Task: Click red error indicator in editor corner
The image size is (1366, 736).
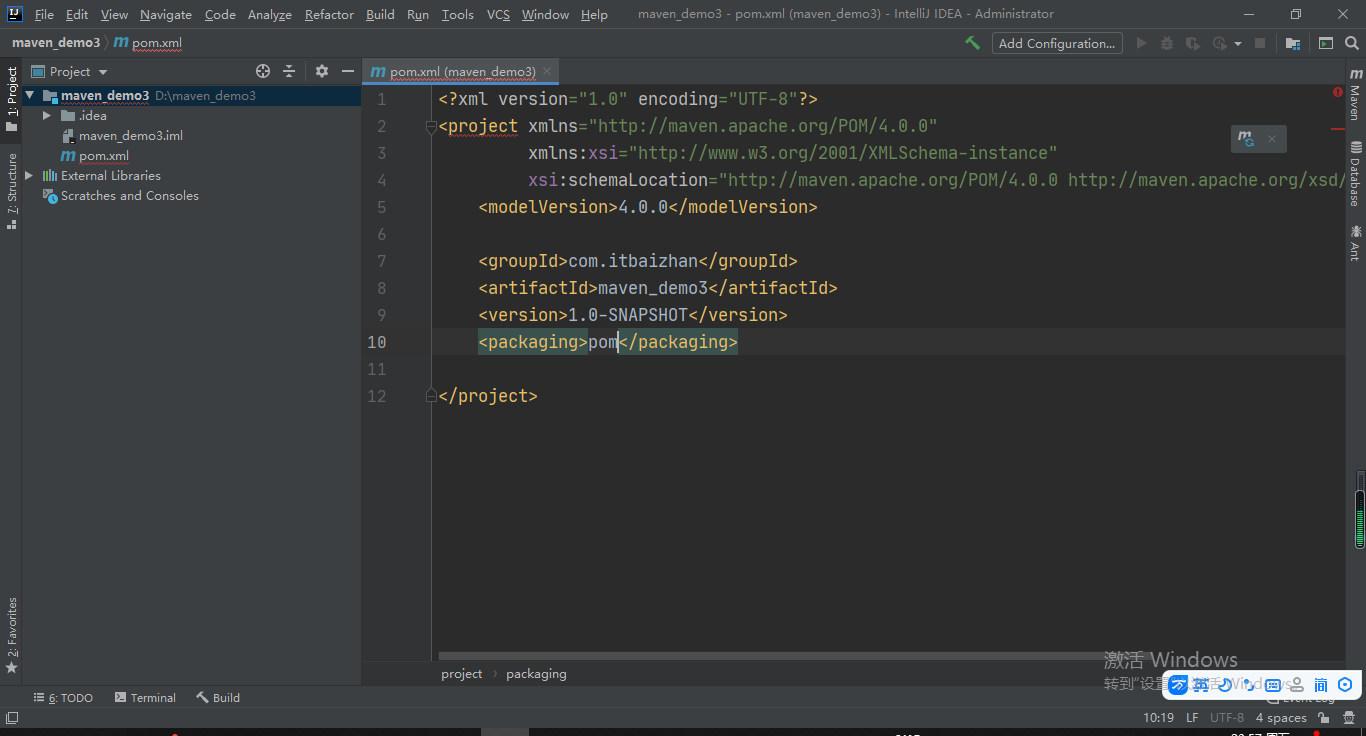Action: pyautogui.click(x=1338, y=92)
